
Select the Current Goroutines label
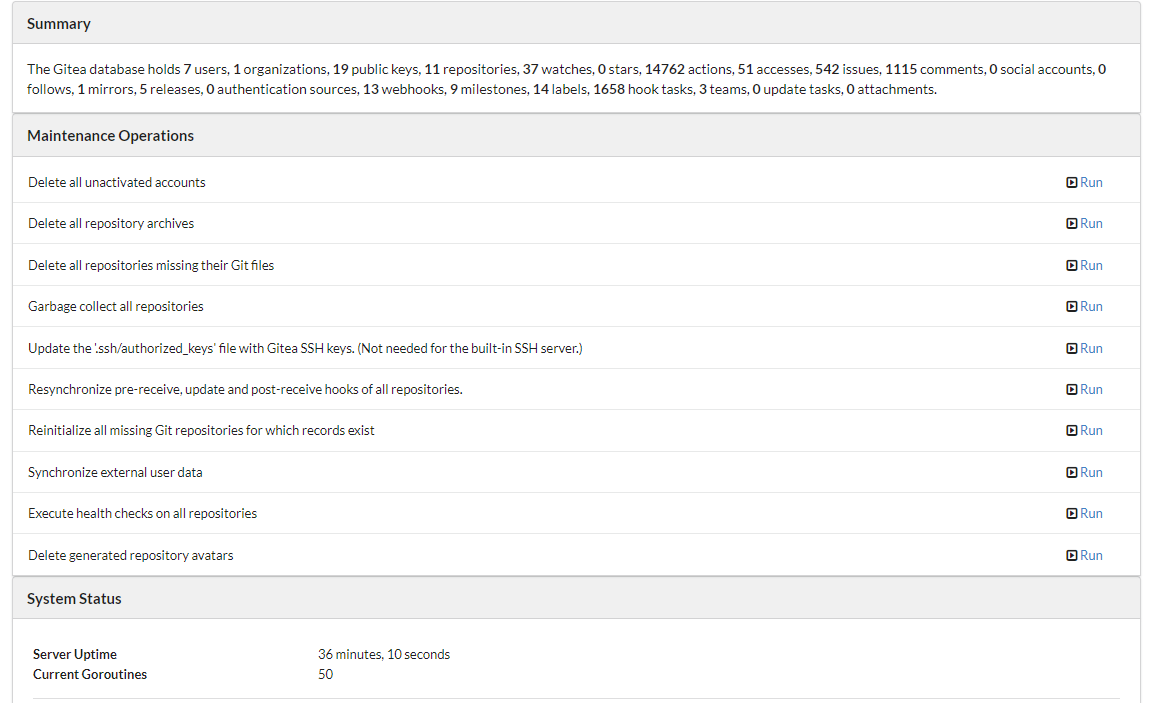(x=90, y=674)
